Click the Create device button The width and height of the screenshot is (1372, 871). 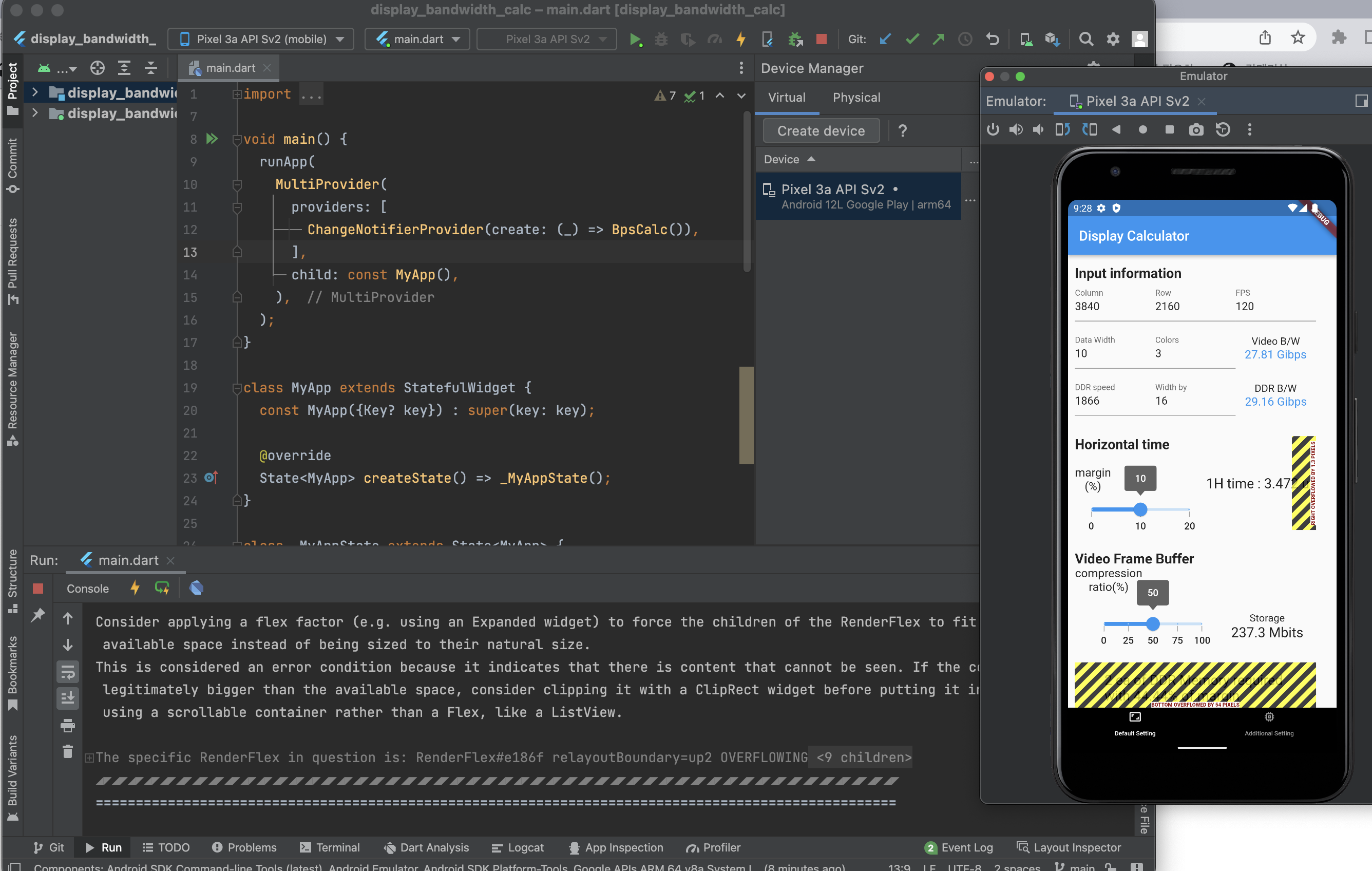click(821, 130)
